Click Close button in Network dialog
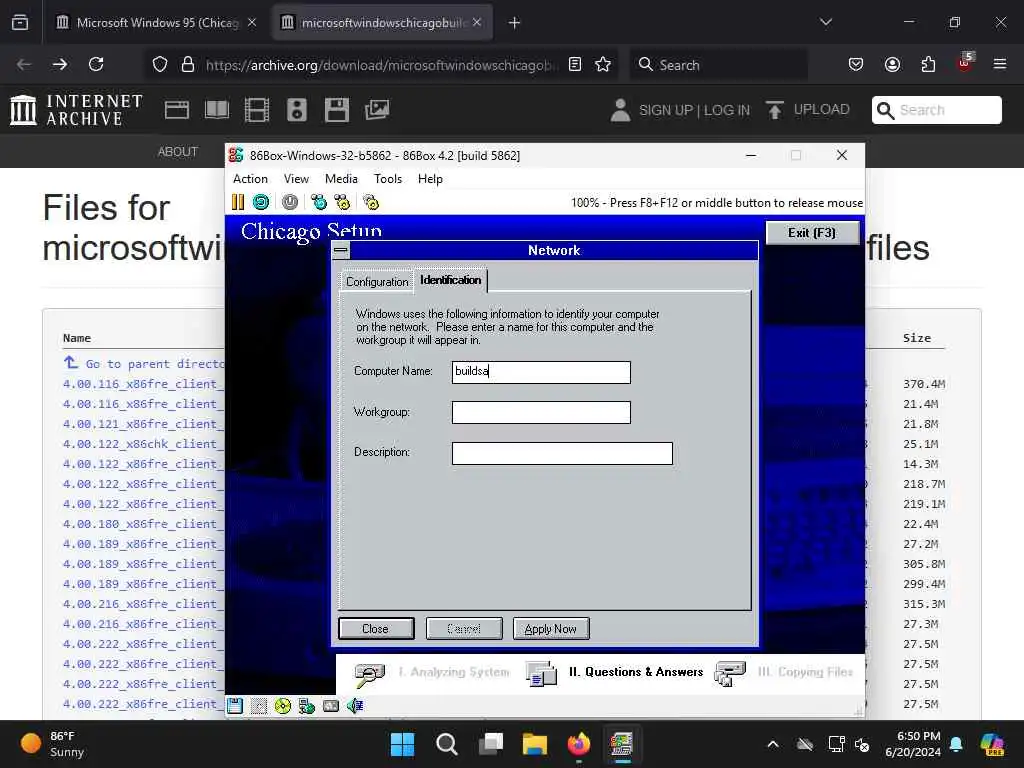 tap(376, 628)
